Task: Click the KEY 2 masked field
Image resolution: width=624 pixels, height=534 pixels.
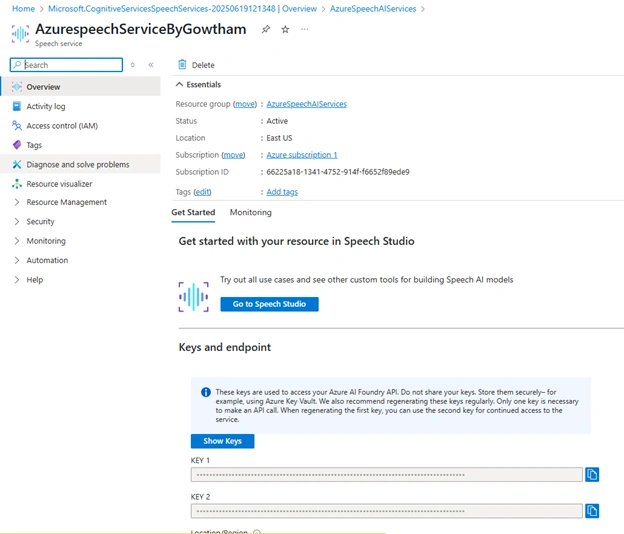Action: 386,511
